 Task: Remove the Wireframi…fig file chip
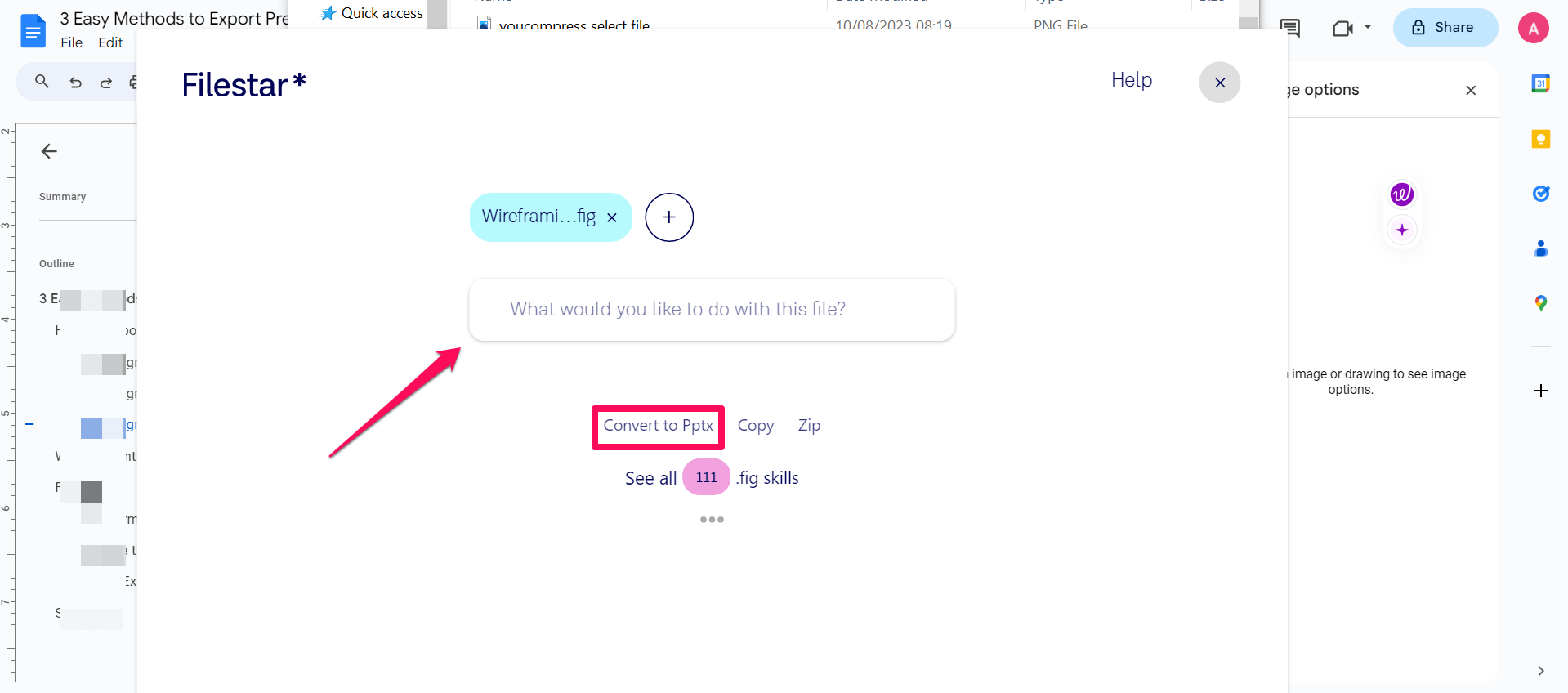pyautogui.click(x=611, y=217)
